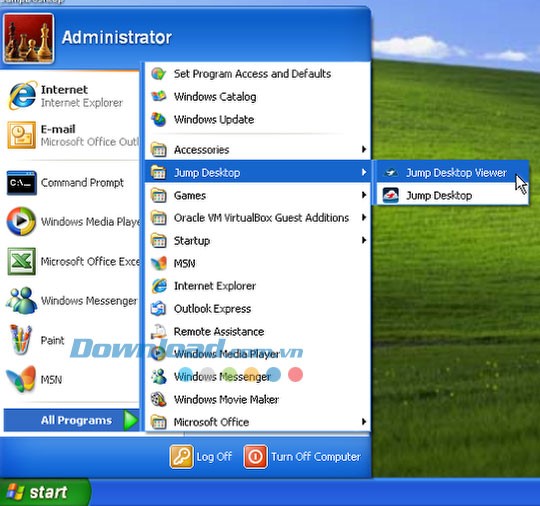The height and width of the screenshot is (506, 540).
Task: Click the Jump Desktop app icon in submenu
Action: coord(391,195)
